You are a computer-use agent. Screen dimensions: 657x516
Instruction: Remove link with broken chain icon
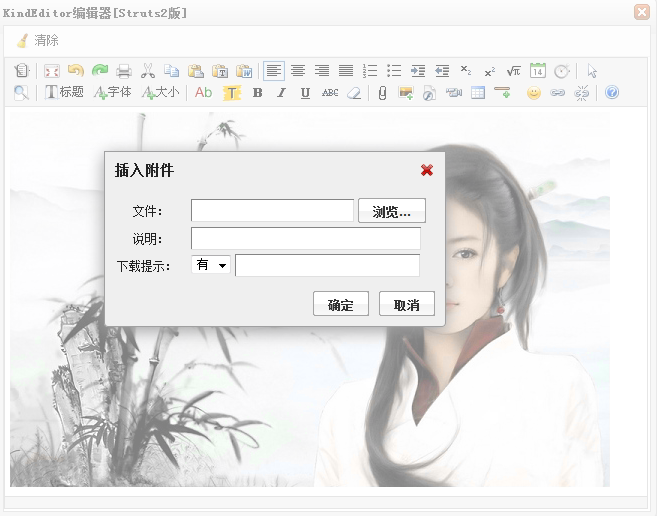(x=582, y=93)
